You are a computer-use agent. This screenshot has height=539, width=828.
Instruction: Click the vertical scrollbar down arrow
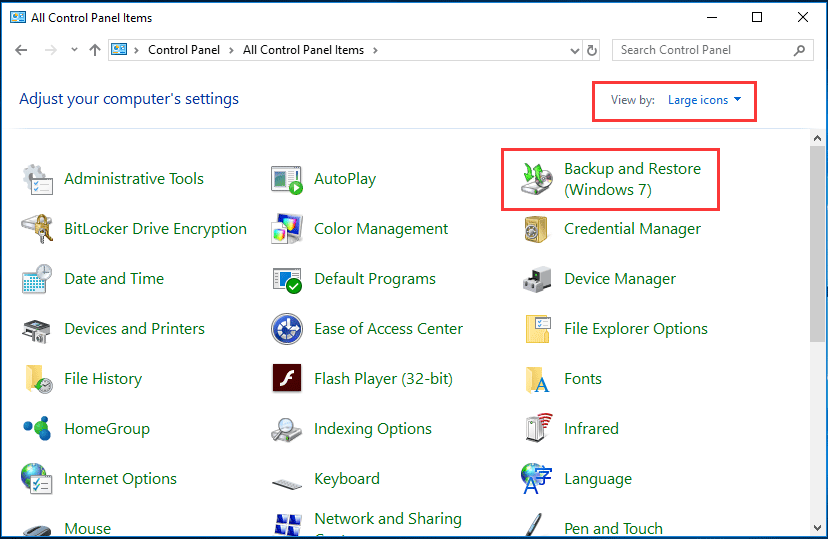(818, 531)
